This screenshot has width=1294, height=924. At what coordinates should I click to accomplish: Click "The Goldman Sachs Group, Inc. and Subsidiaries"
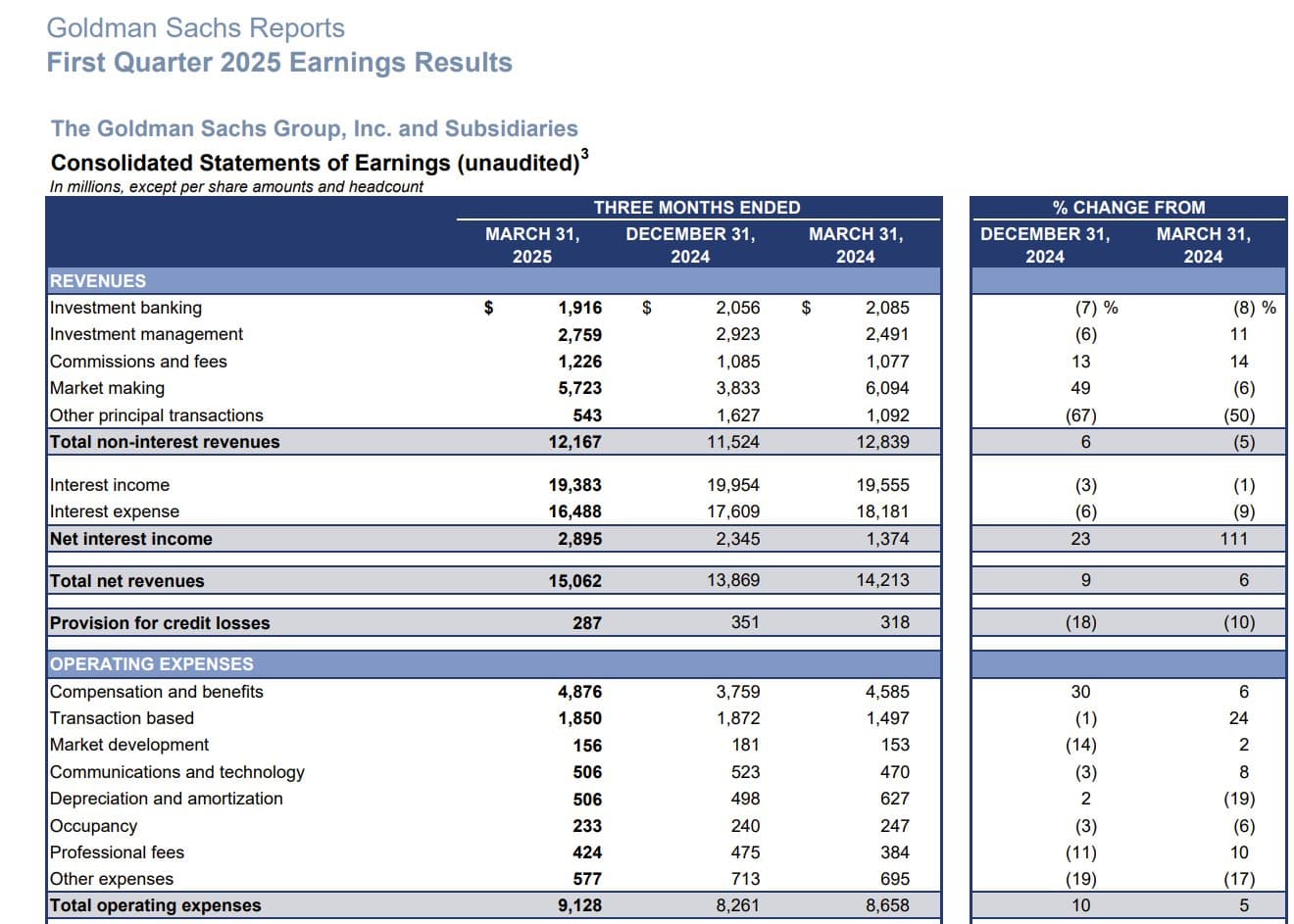pyautogui.click(x=315, y=128)
